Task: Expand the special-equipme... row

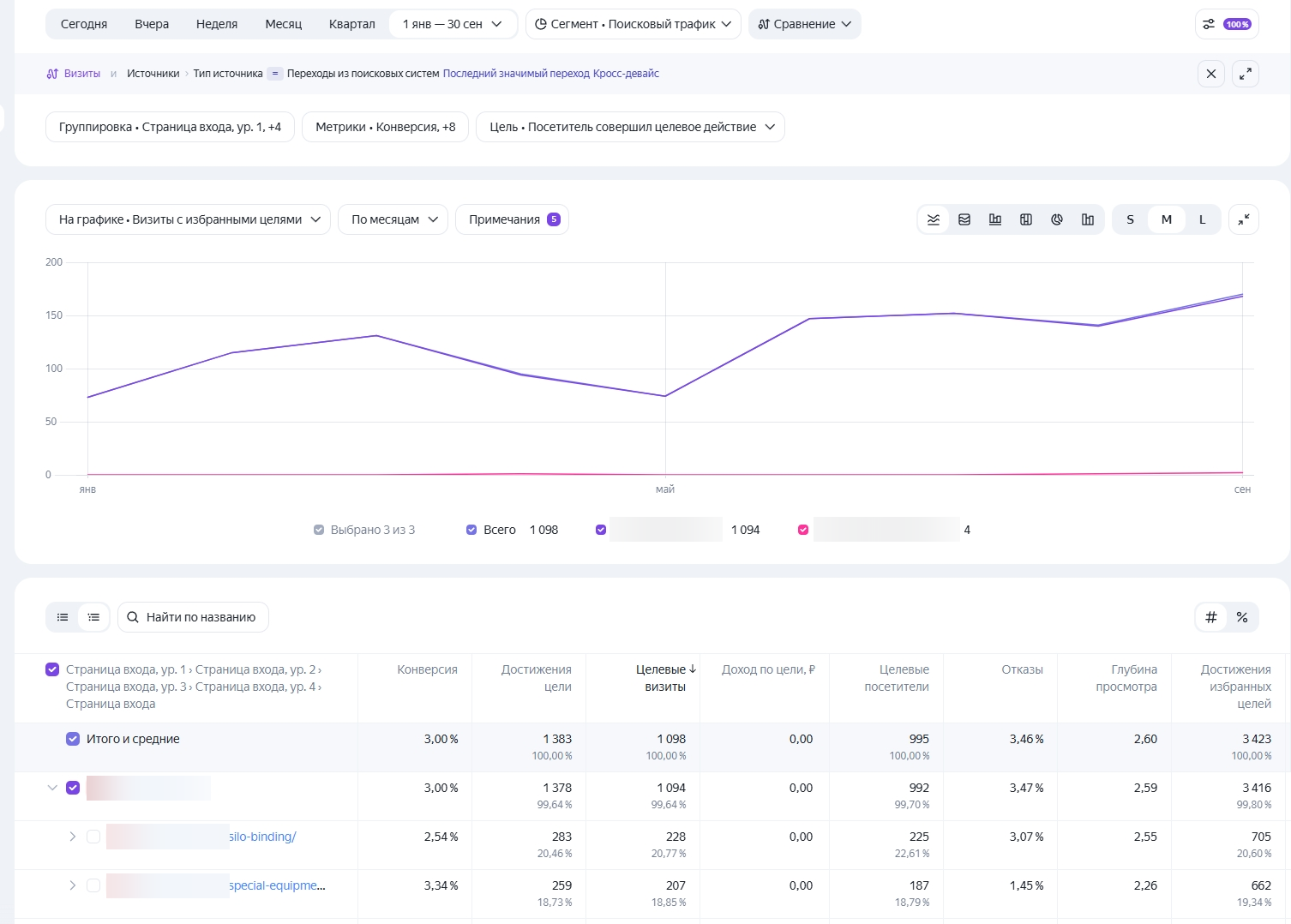Action: click(73, 885)
